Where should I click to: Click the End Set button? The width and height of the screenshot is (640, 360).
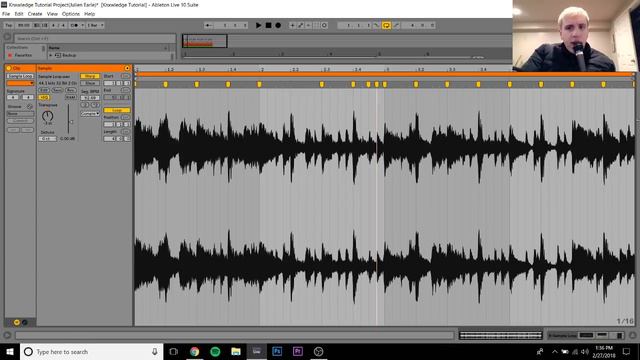click(x=125, y=90)
